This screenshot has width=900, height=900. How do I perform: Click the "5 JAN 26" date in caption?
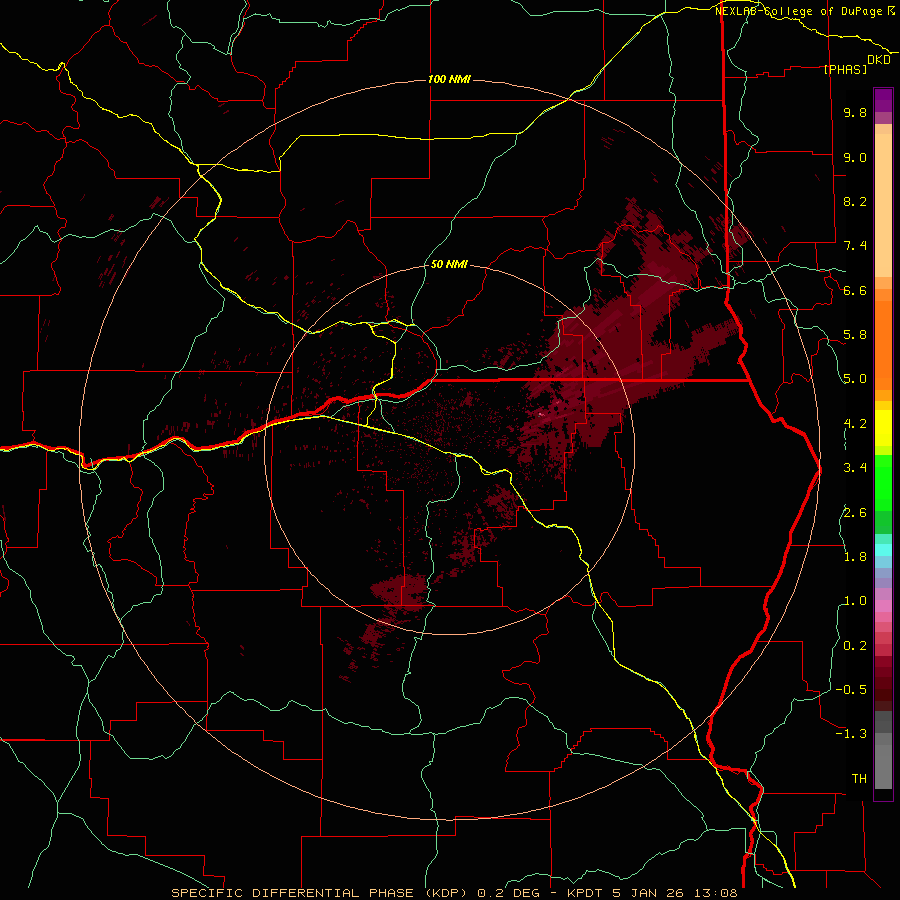(x=650, y=893)
